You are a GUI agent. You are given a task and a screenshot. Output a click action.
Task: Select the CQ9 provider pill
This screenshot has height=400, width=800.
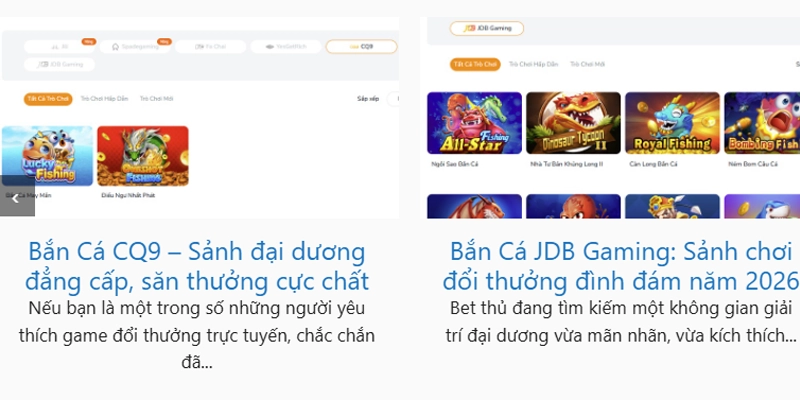361,46
